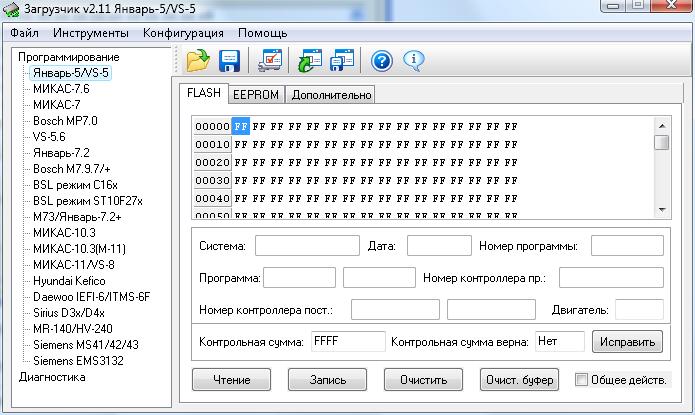The width and height of the screenshot is (695, 415).
Task: Click the green-arrow window refresh toolbar icon
Action: [x=310, y=60]
